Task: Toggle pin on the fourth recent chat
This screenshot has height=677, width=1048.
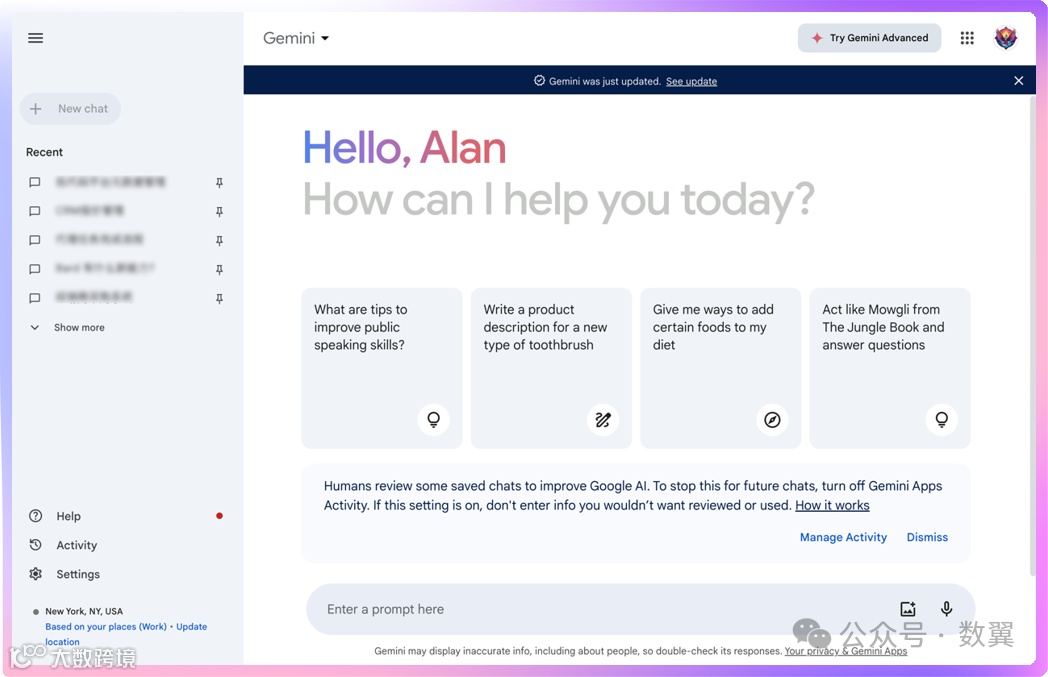Action: point(219,269)
